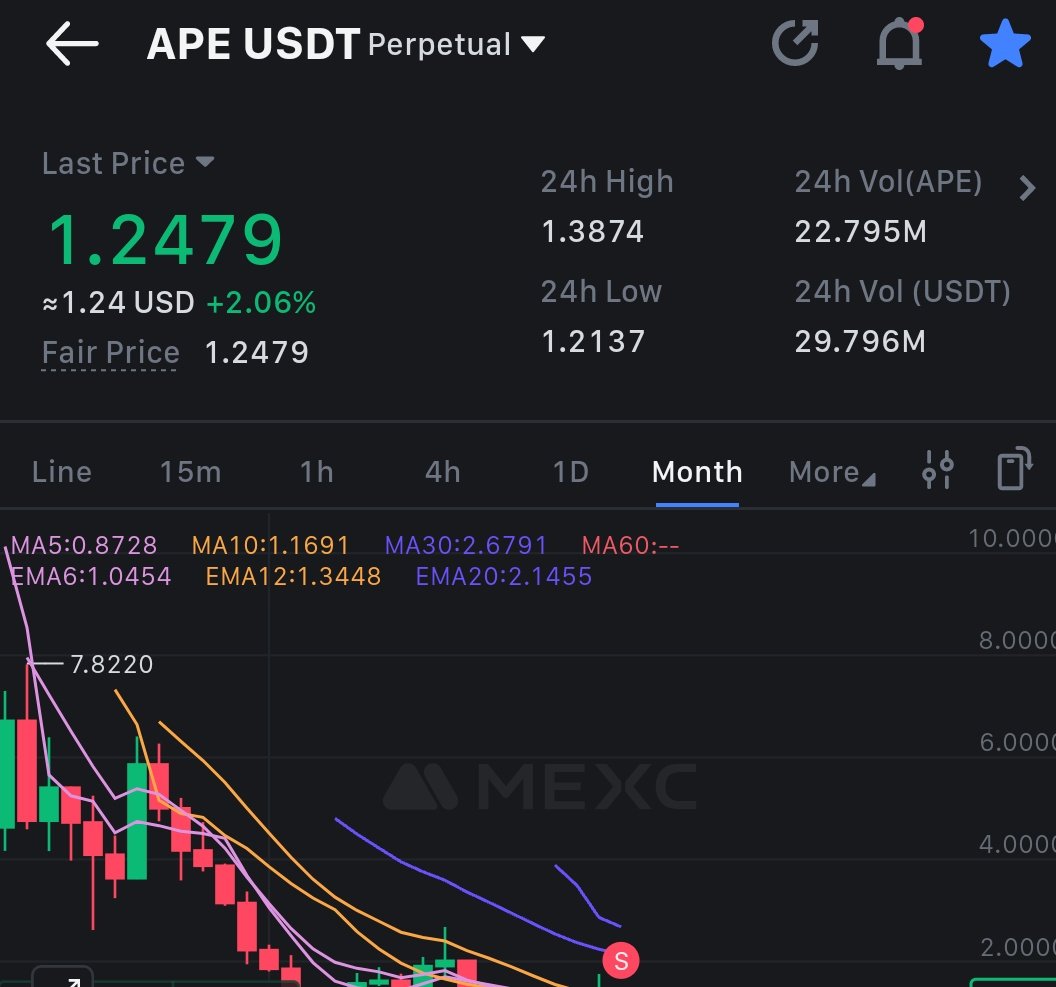Switch chart to landscape mode
Image resolution: width=1056 pixels, height=987 pixels.
coord(1015,470)
